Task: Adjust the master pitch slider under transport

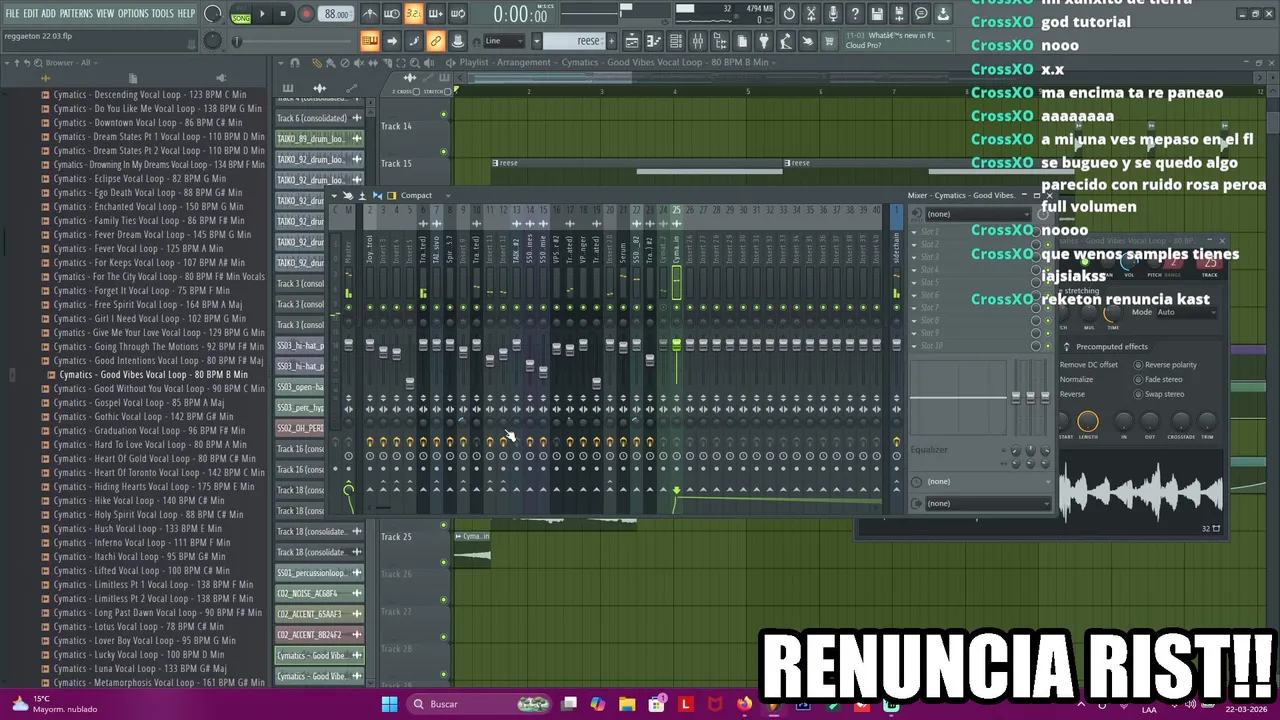Action: click(290, 41)
